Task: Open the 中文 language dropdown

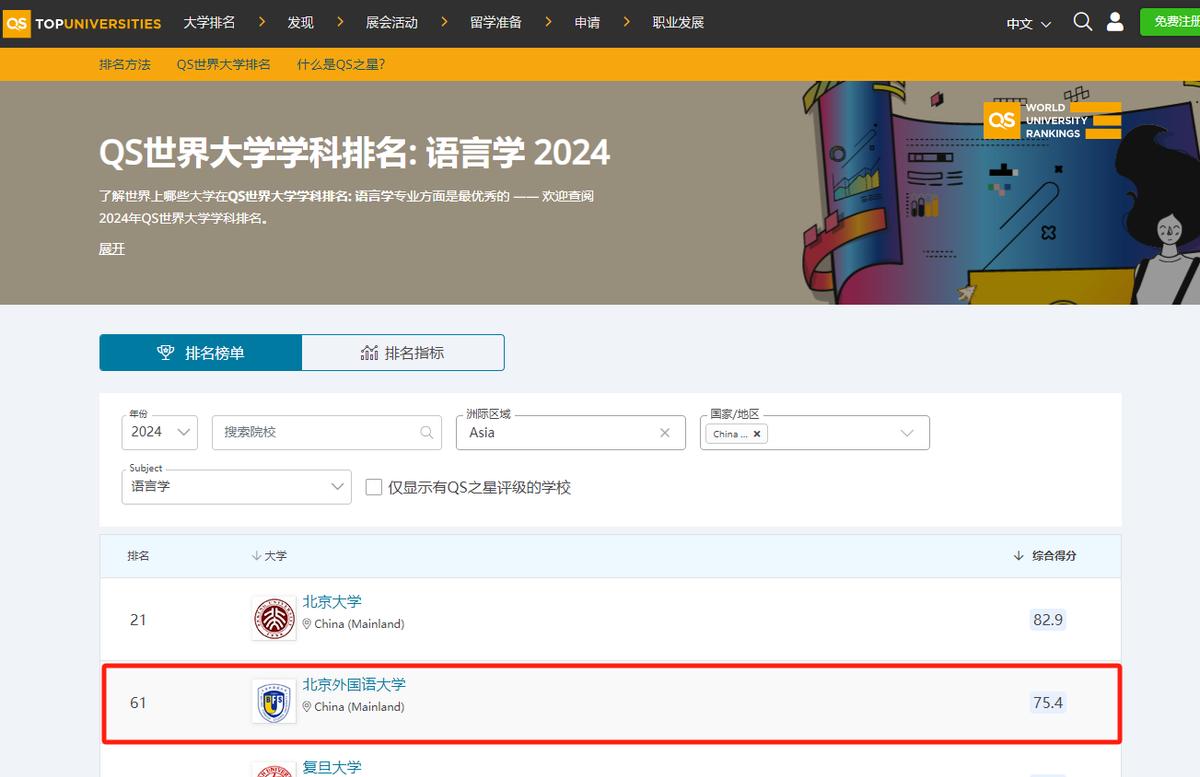Action: coord(1027,21)
